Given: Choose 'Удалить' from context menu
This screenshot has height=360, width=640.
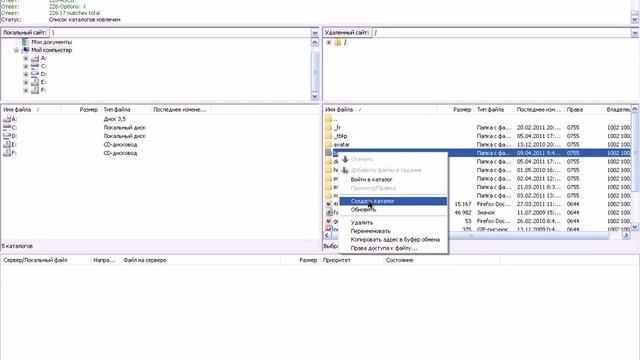Looking at the screenshot, I should (393, 222).
